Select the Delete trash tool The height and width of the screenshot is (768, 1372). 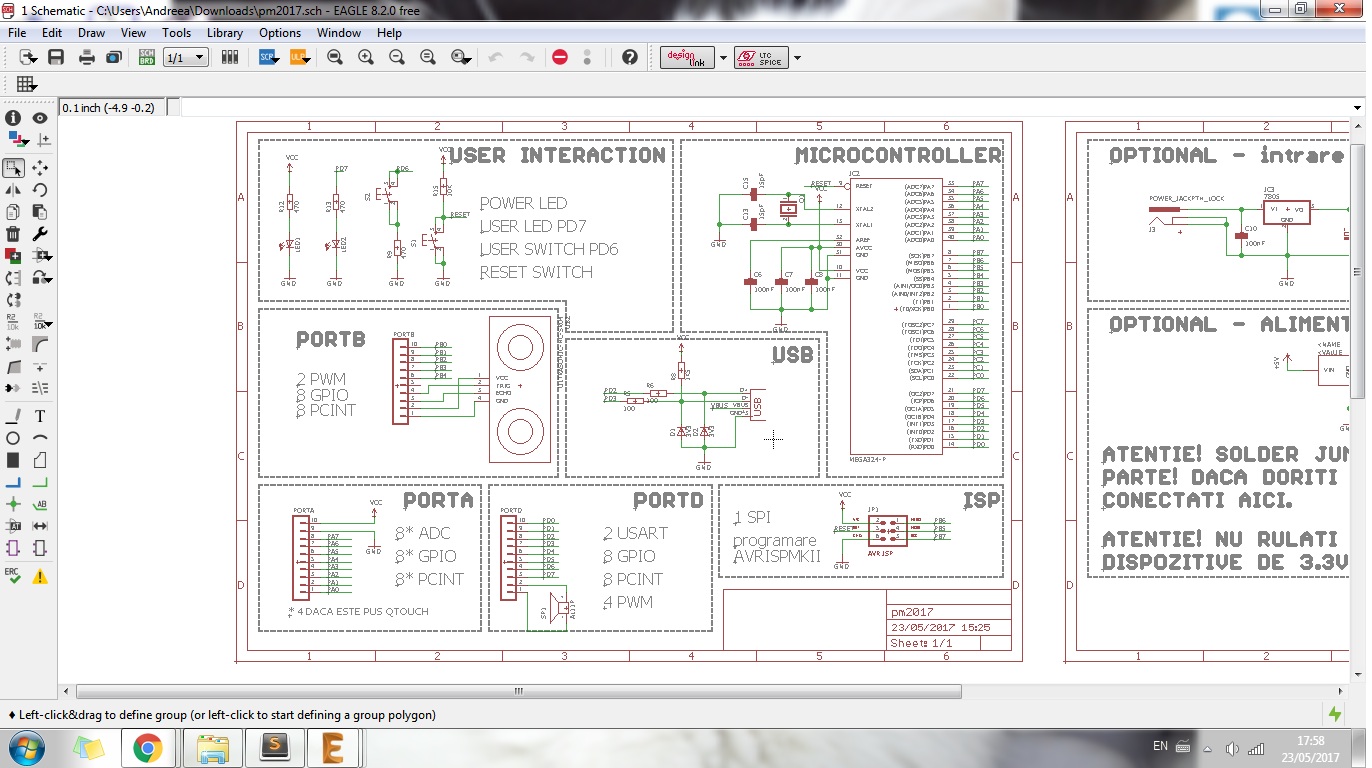[x=13, y=233]
